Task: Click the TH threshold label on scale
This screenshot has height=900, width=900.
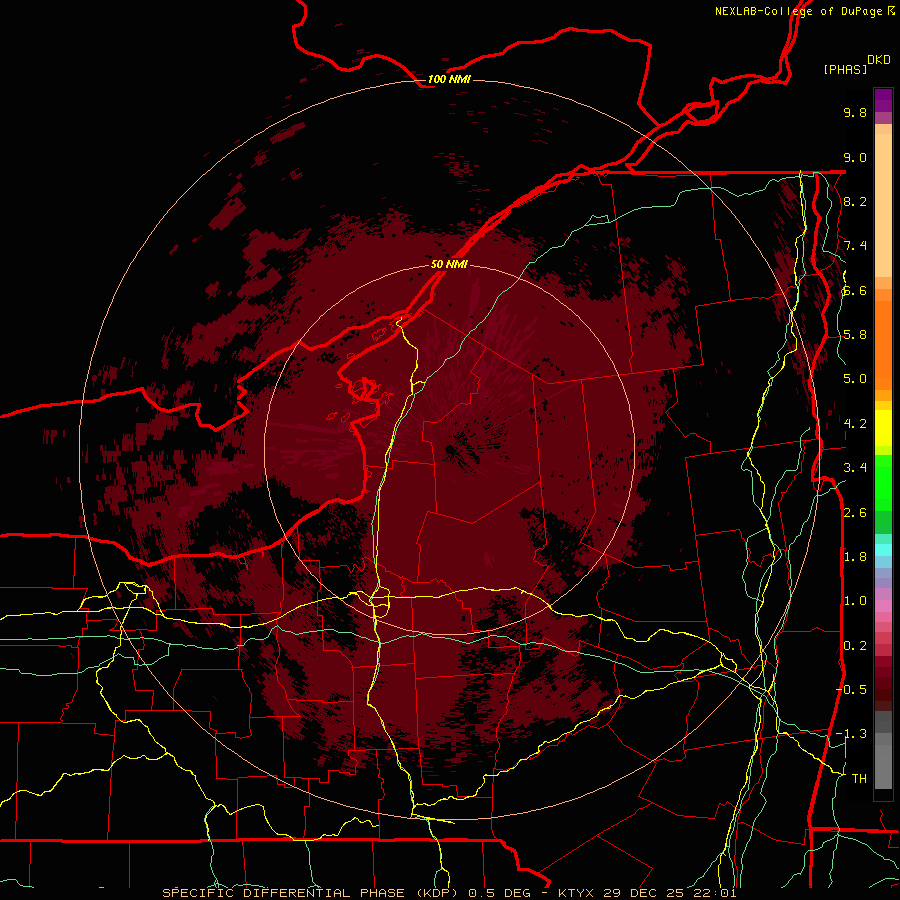Action: 859,778
